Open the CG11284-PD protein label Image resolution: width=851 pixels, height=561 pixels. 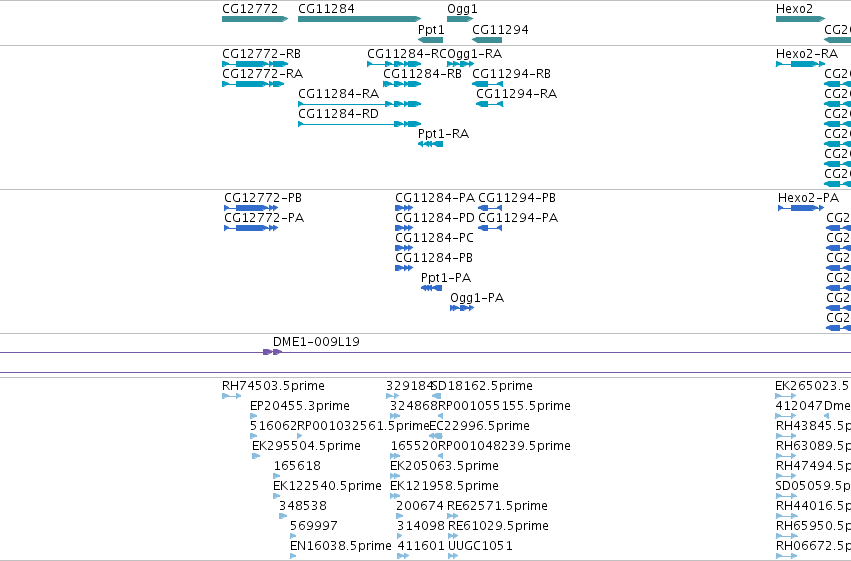(x=435, y=218)
